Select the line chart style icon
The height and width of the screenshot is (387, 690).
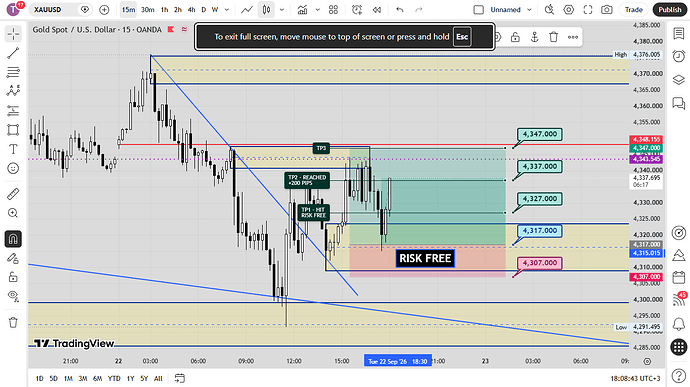247,9
